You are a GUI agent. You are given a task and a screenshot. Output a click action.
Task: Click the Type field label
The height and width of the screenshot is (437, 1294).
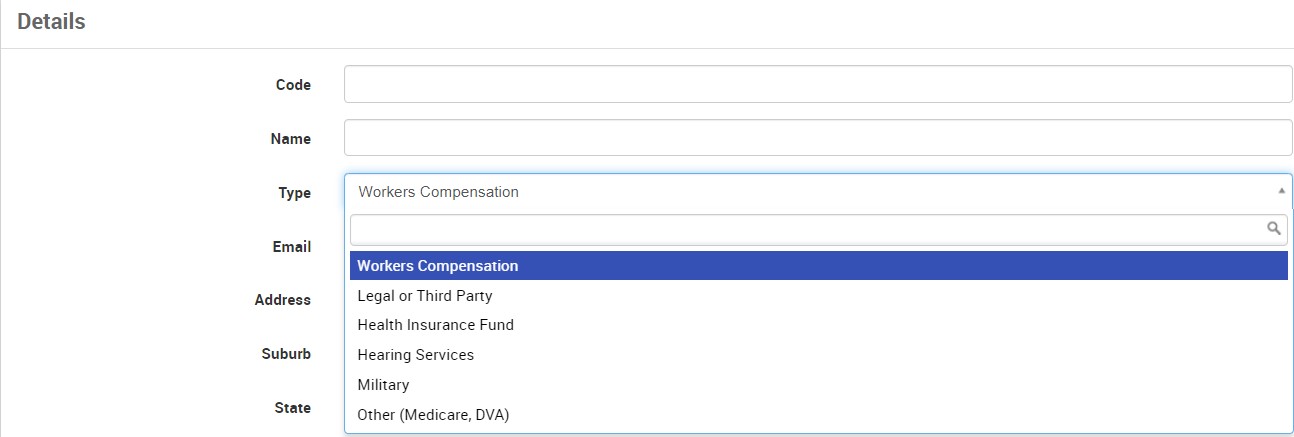click(294, 193)
